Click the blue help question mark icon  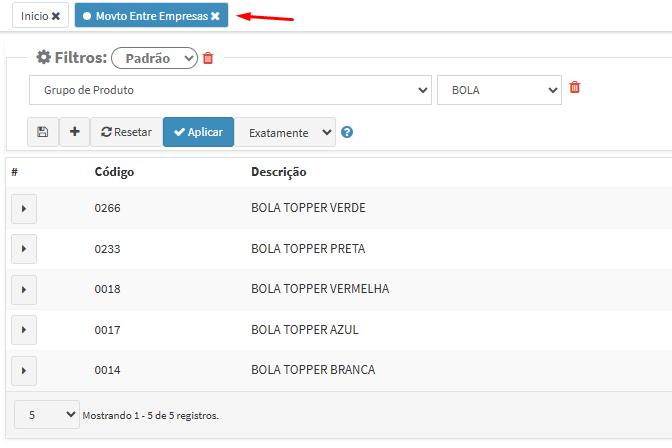pyautogui.click(x=347, y=132)
